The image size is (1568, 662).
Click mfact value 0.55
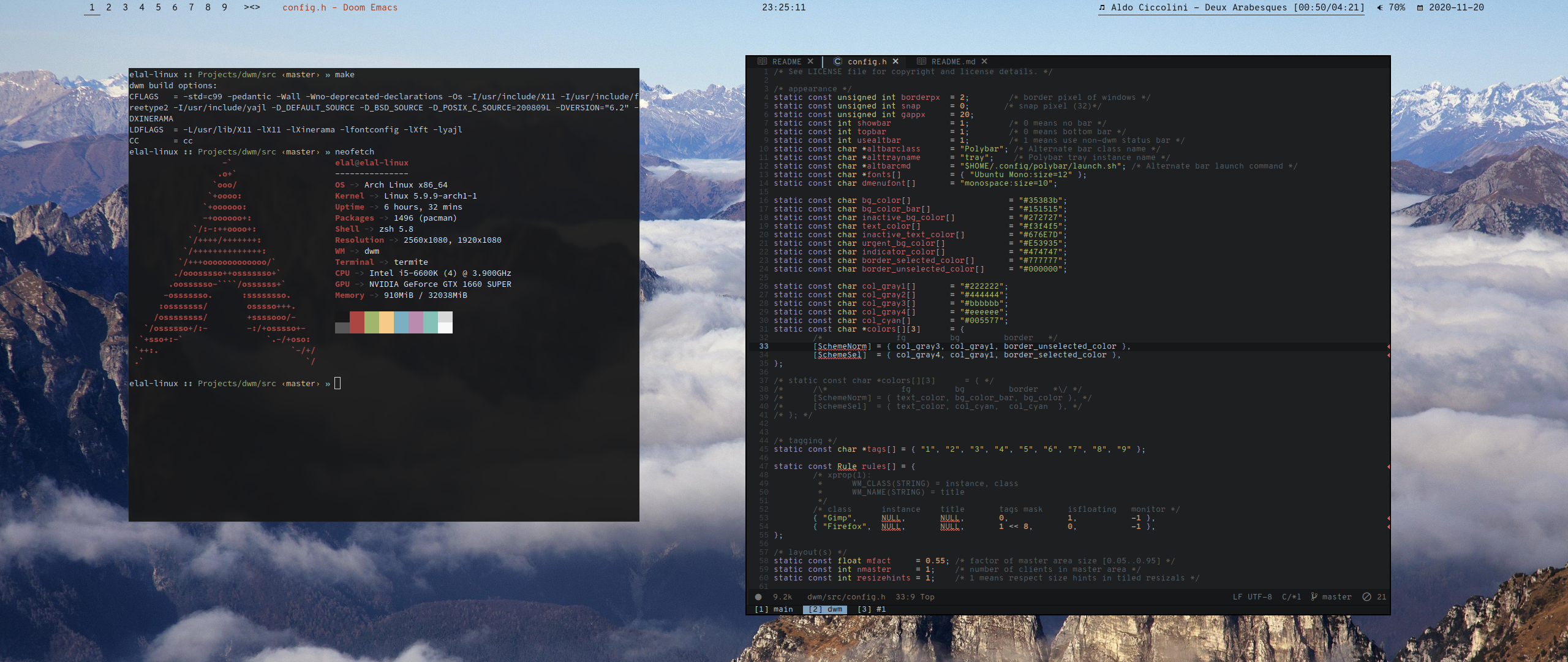935,561
